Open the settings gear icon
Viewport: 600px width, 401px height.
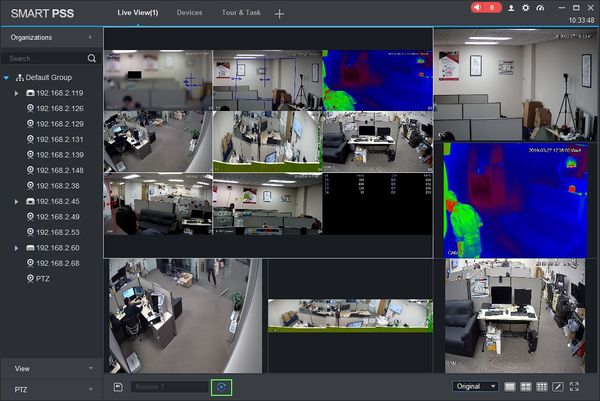pos(526,8)
